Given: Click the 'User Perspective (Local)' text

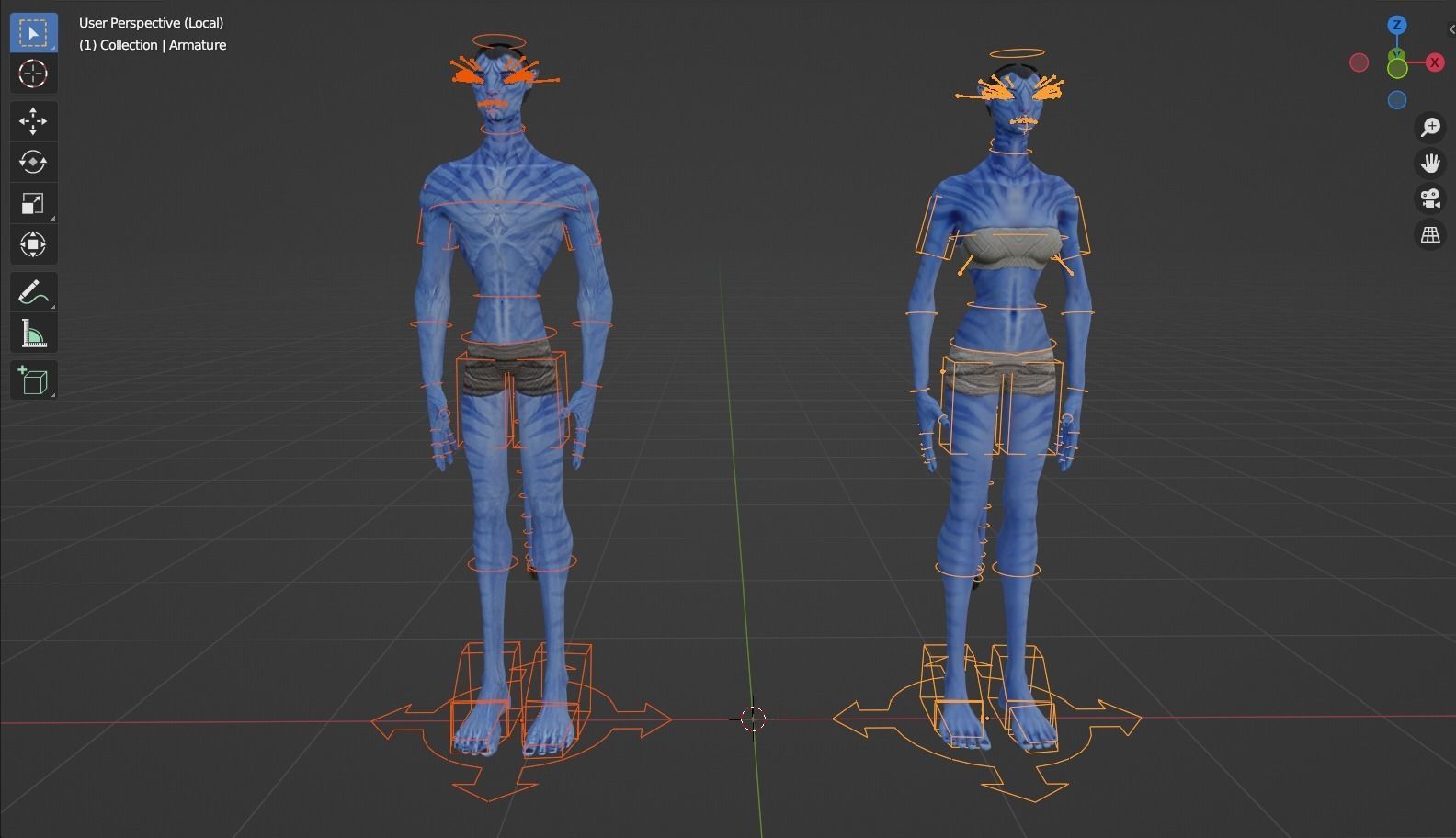Looking at the screenshot, I should click(x=151, y=23).
